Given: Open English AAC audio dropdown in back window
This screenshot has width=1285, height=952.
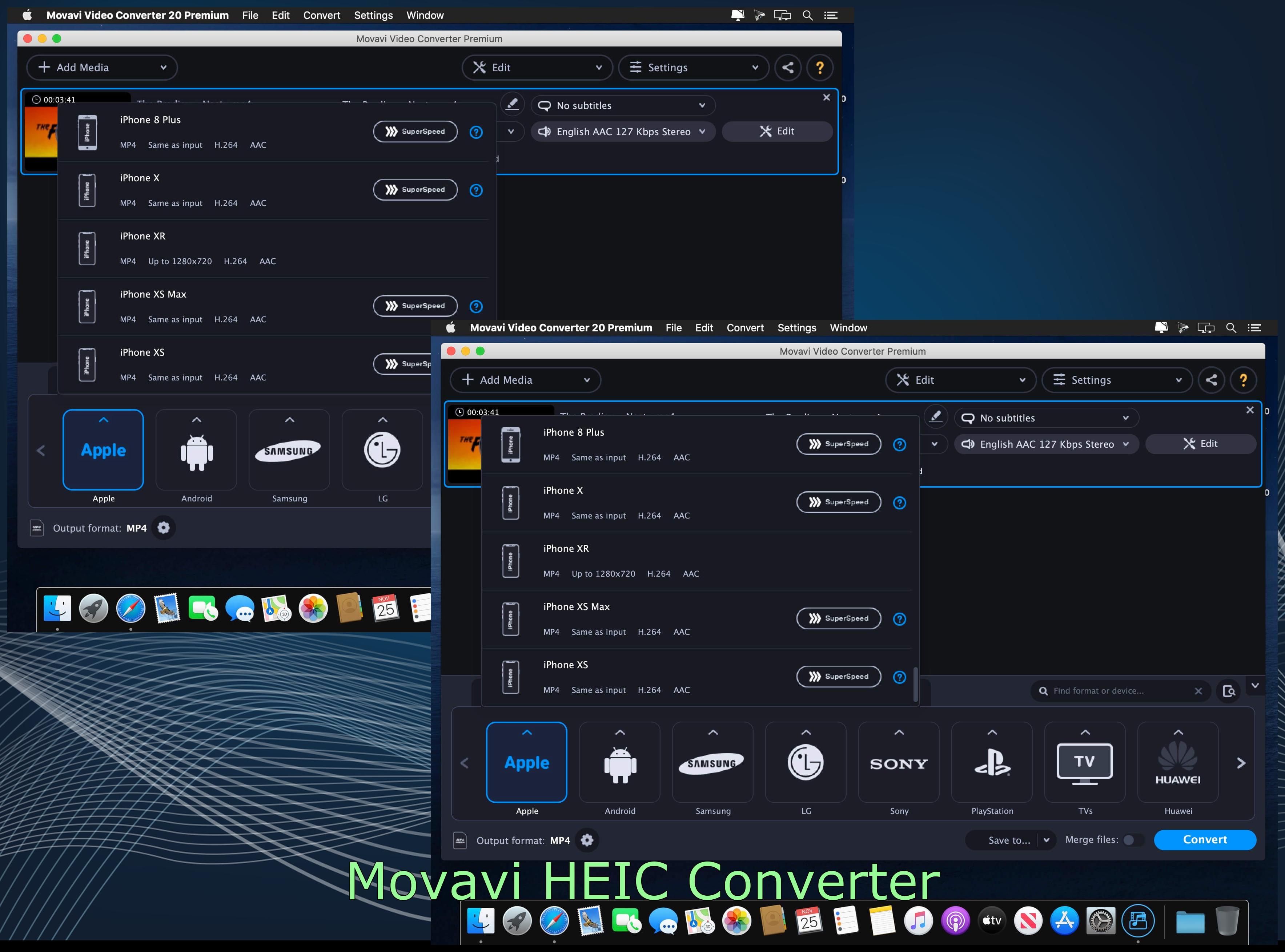Looking at the screenshot, I should 623,132.
